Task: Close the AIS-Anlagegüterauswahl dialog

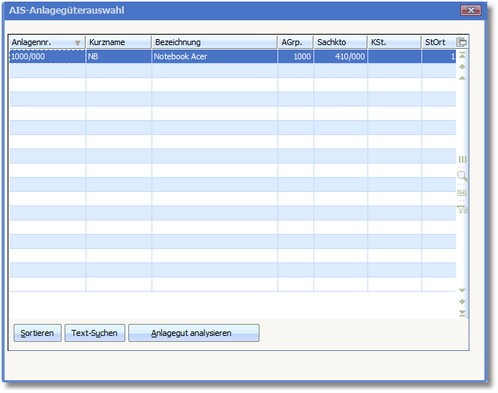Action: pos(471,10)
